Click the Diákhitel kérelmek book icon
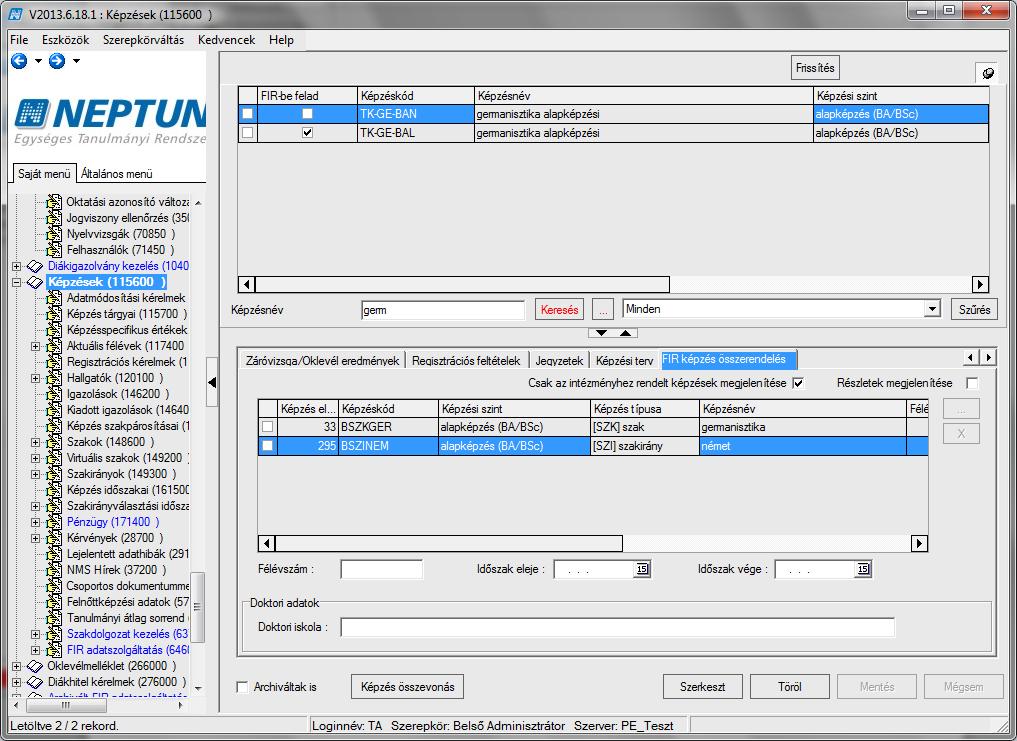This screenshot has height=741, width=1017. click(35, 682)
